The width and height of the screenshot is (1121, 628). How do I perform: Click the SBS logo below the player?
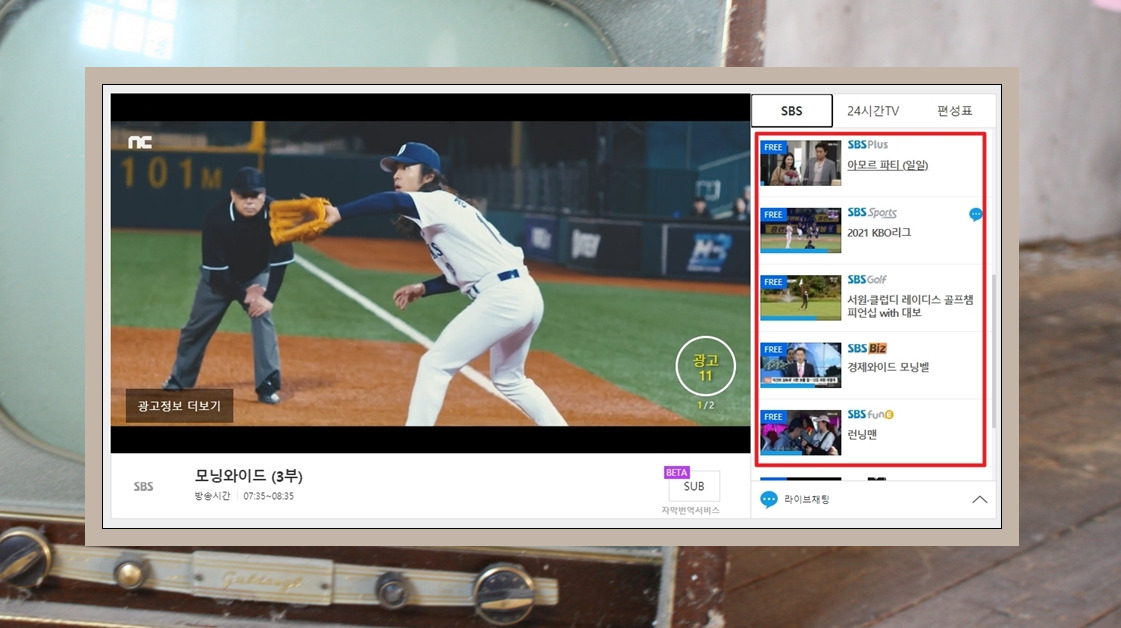tap(144, 486)
